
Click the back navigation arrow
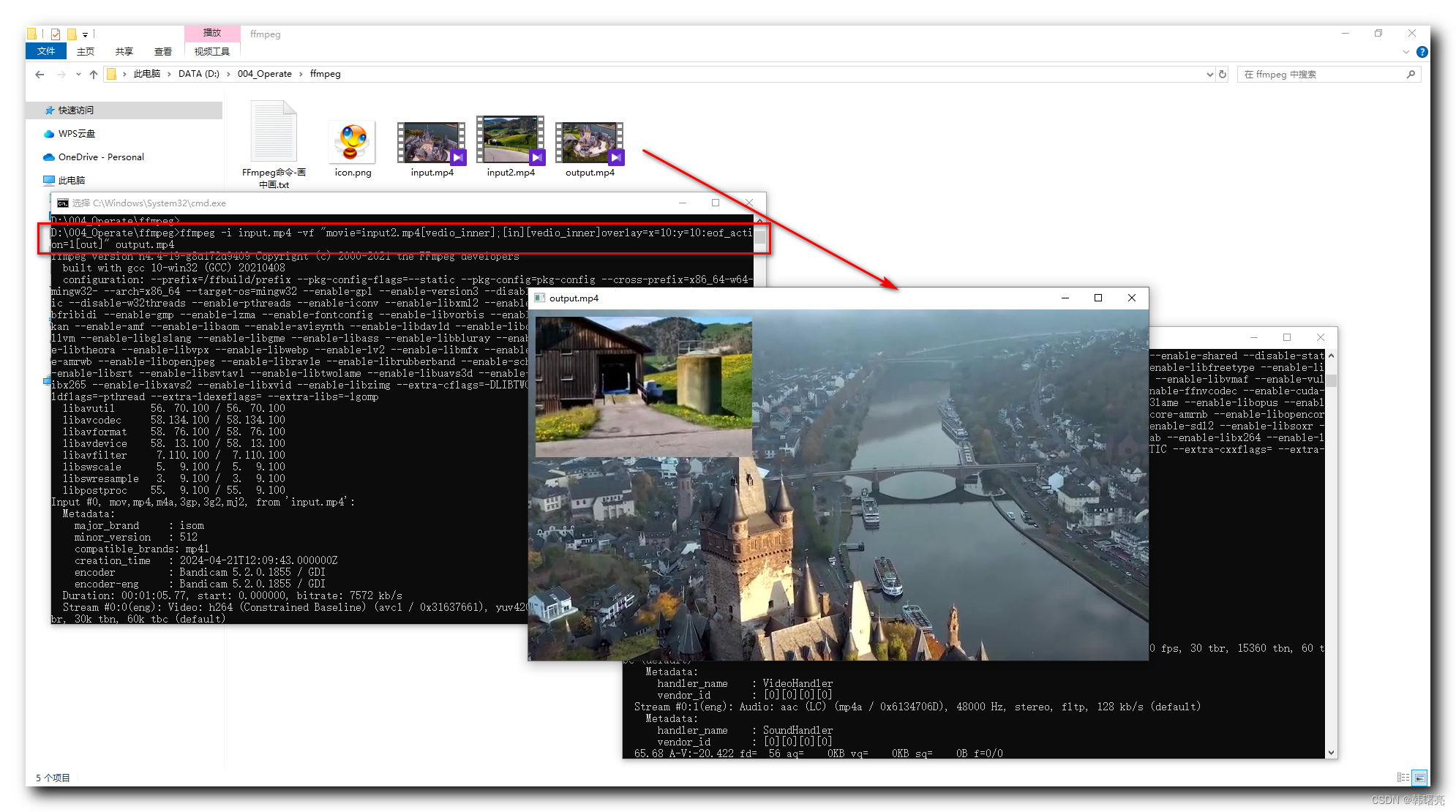coord(39,74)
